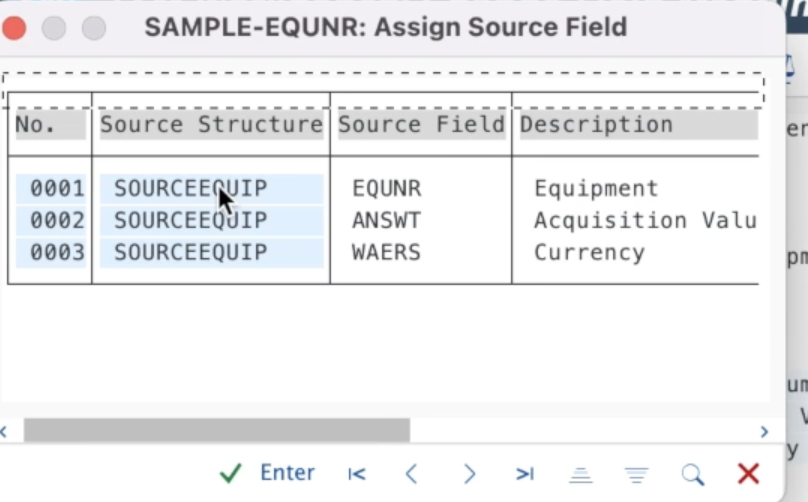Click the horizontal scrollbar thumb
The height and width of the screenshot is (502, 808).
(x=216, y=431)
